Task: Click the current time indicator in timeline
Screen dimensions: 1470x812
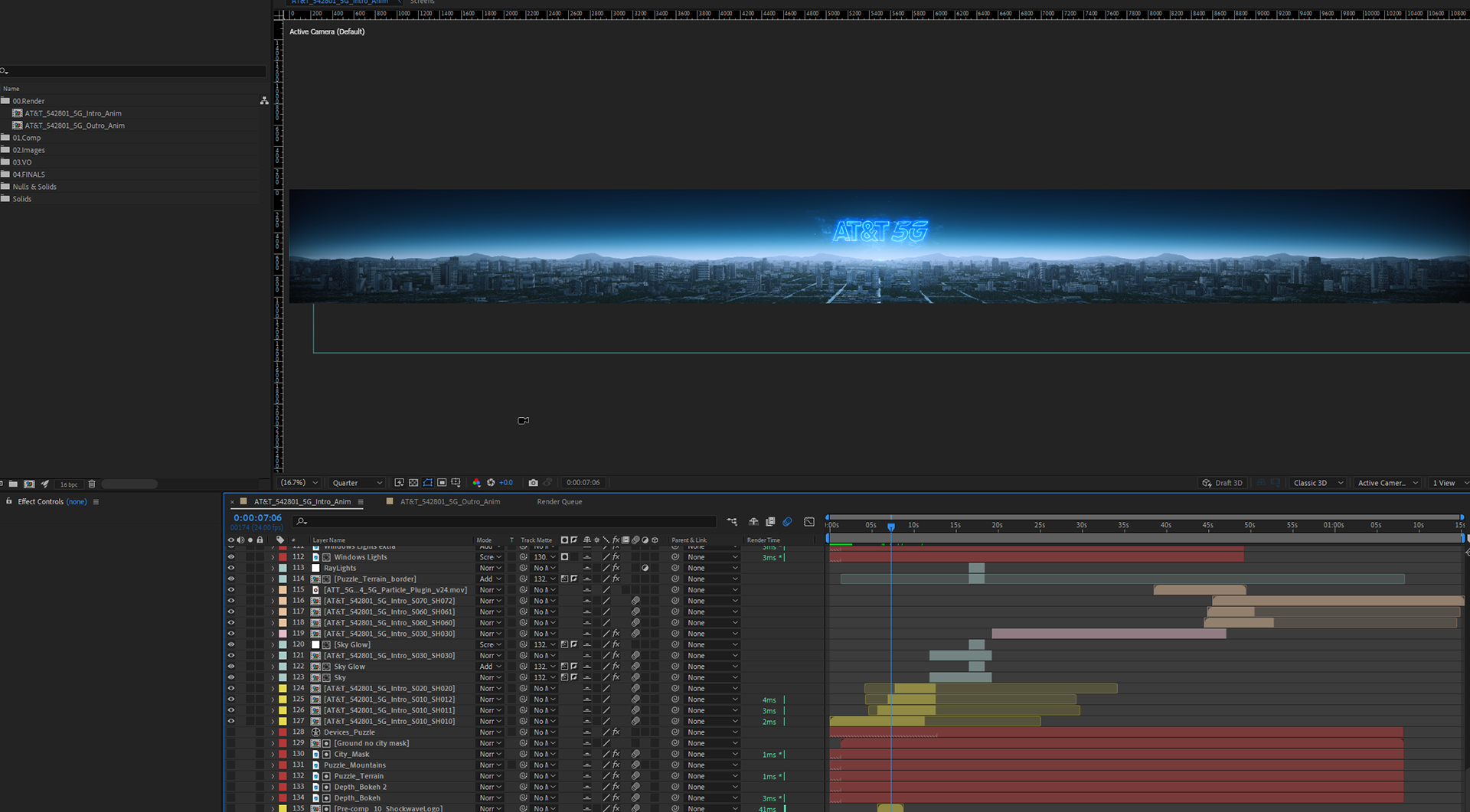Action: point(891,527)
